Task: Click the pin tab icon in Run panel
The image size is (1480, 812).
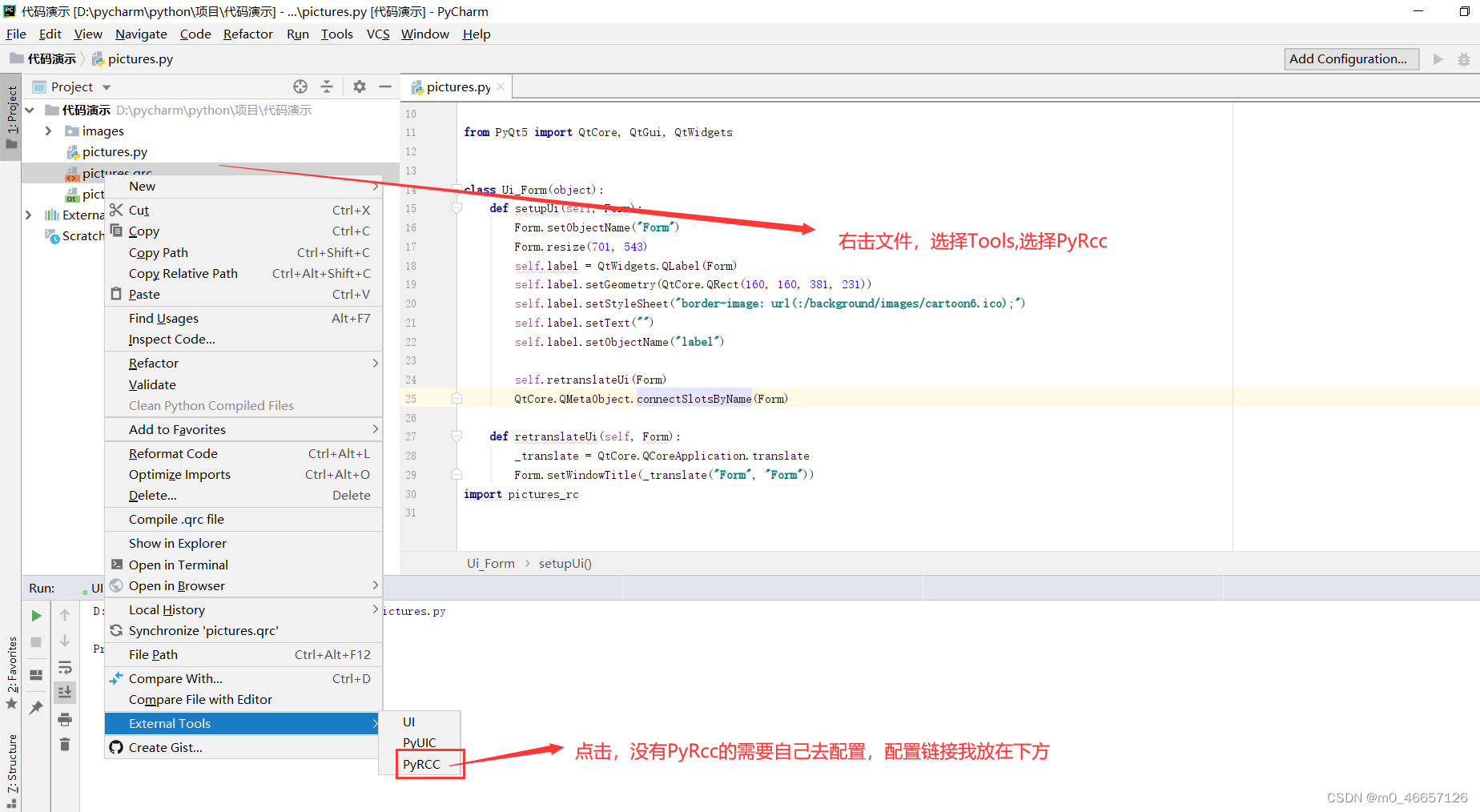Action: pos(36,707)
